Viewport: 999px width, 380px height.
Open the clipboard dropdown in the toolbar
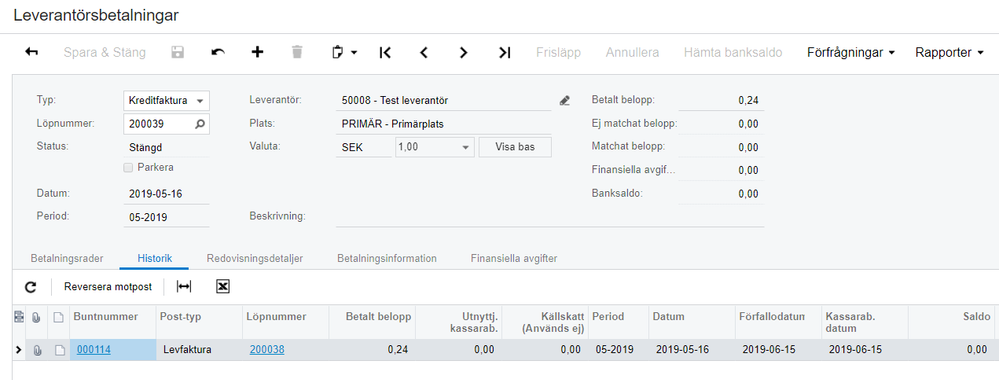(x=345, y=52)
